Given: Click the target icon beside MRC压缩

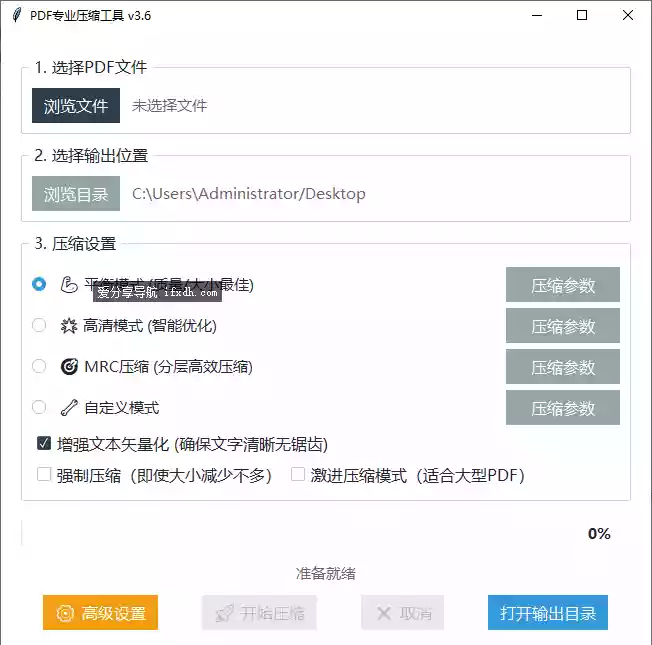Looking at the screenshot, I should [69, 366].
